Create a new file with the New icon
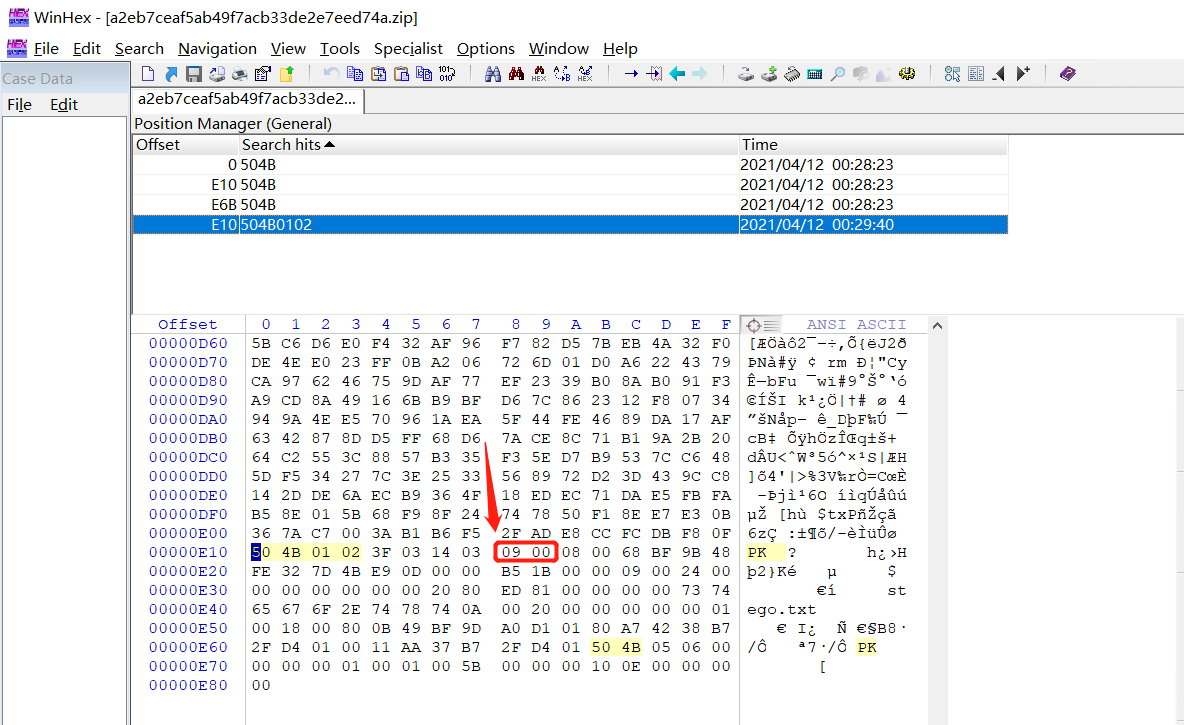 tap(149, 73)
